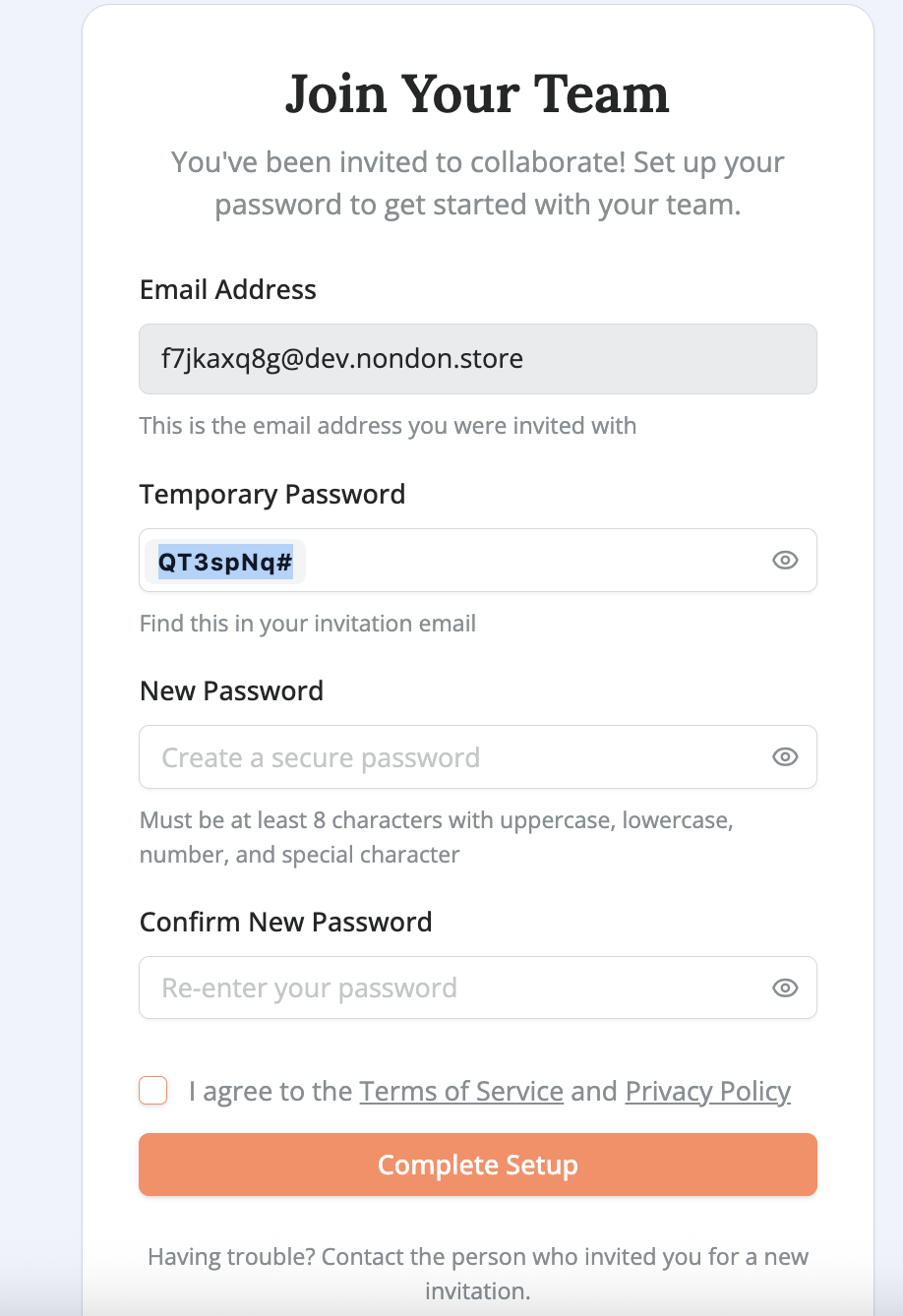Open the Terms of Service link

pos(460,1091)
